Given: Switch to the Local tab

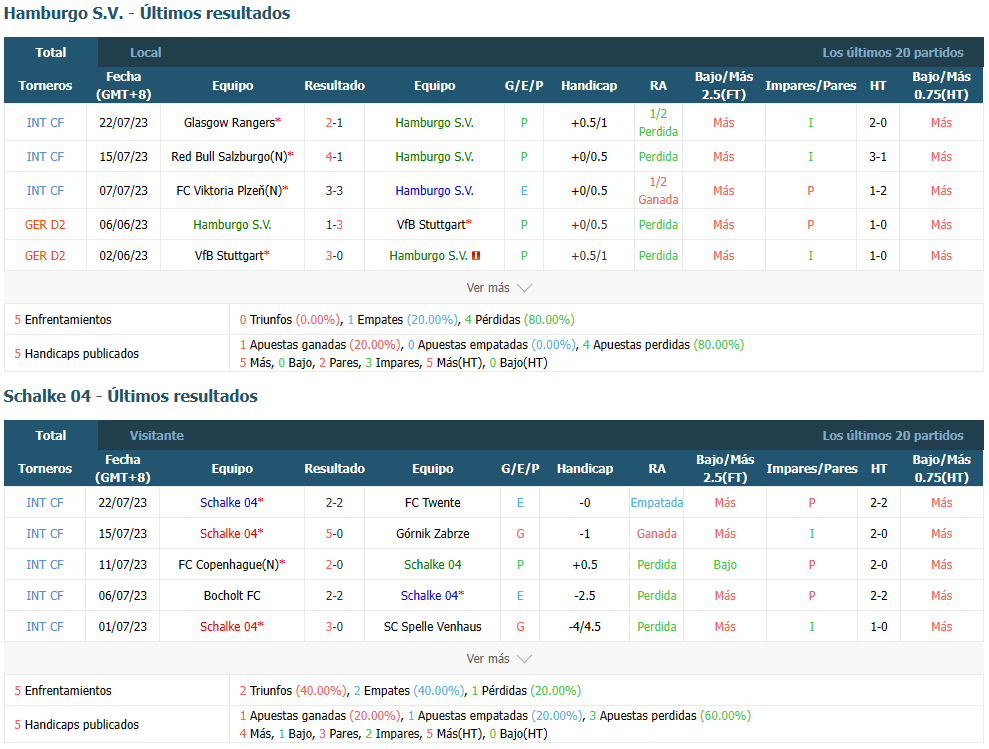Looking at the screenshot, I should (x=146, y=52).
